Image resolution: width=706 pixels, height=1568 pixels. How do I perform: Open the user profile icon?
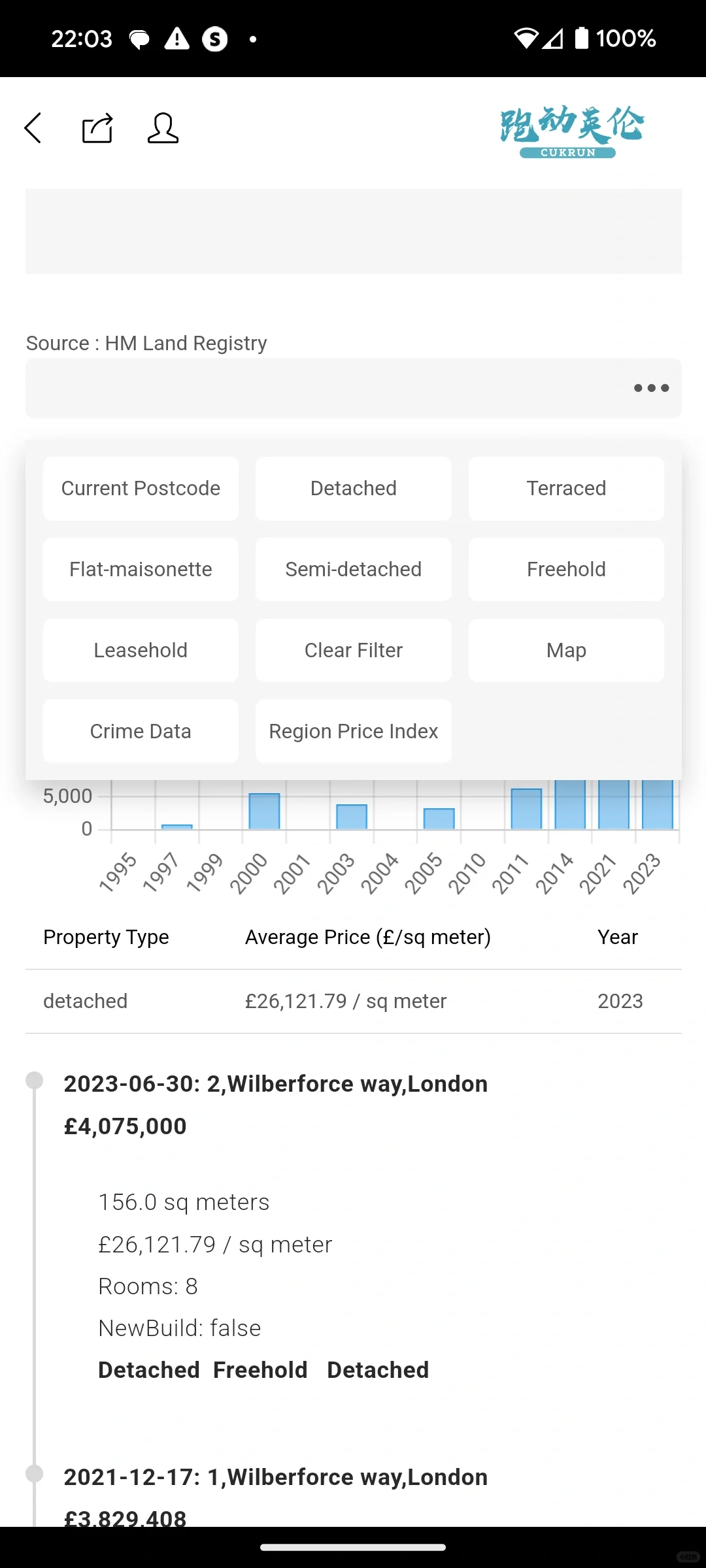coord(163,128)
